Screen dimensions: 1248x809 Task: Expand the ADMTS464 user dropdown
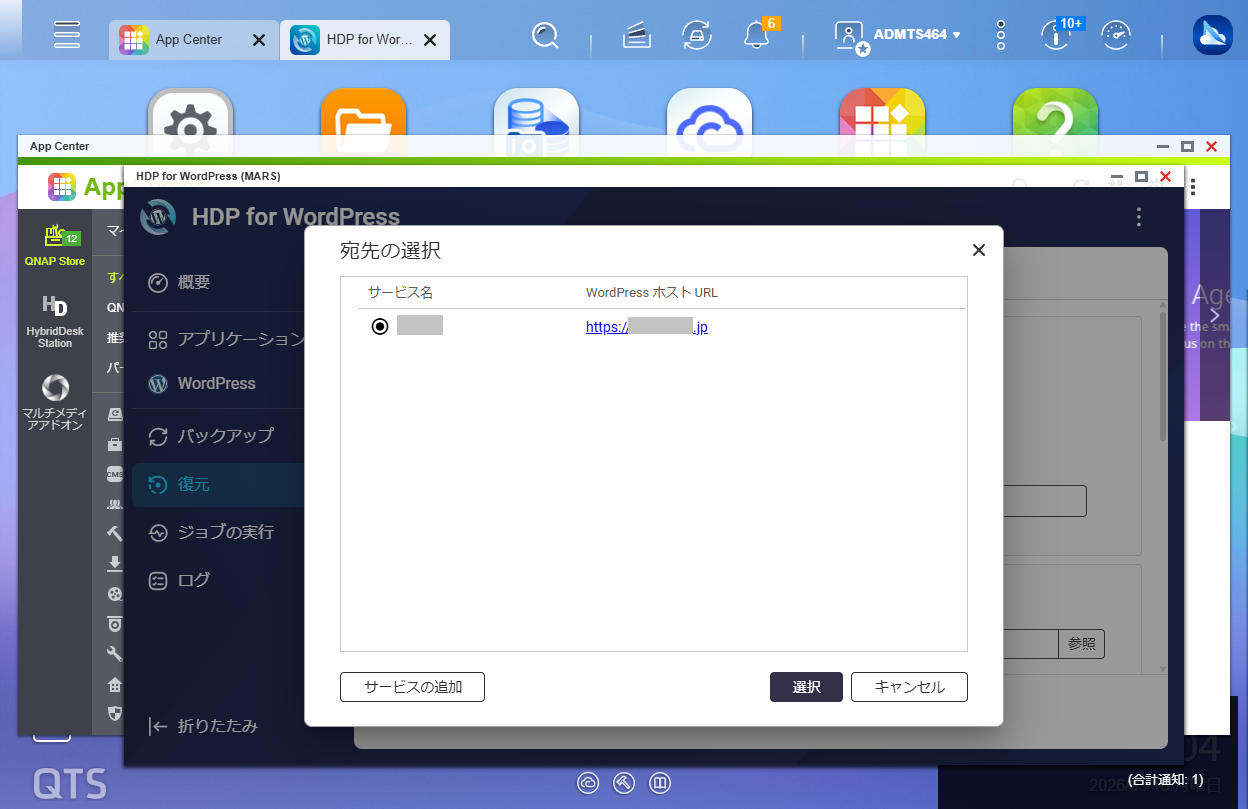[x=916, y=34]
